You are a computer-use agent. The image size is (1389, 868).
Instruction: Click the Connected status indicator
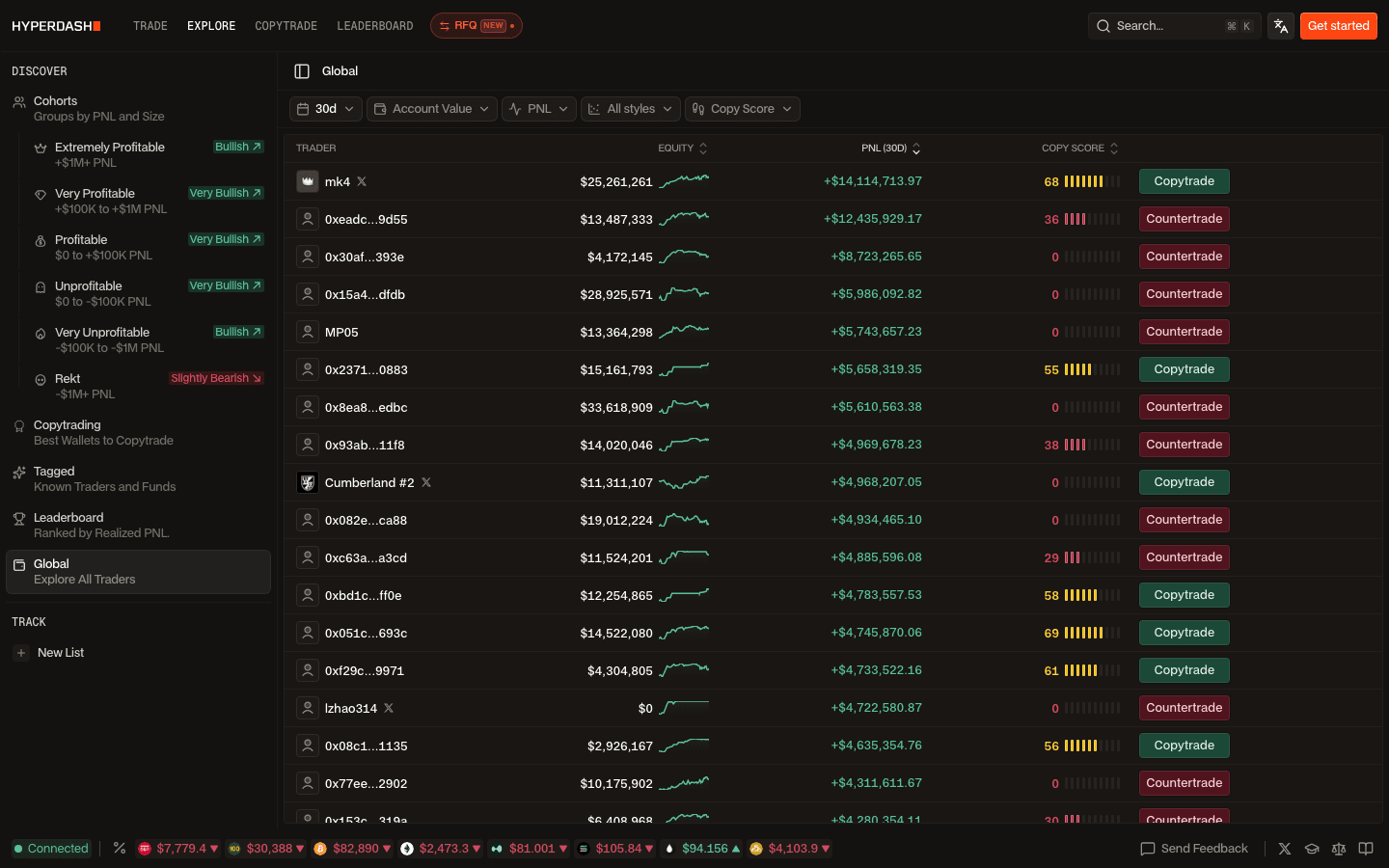51,849
